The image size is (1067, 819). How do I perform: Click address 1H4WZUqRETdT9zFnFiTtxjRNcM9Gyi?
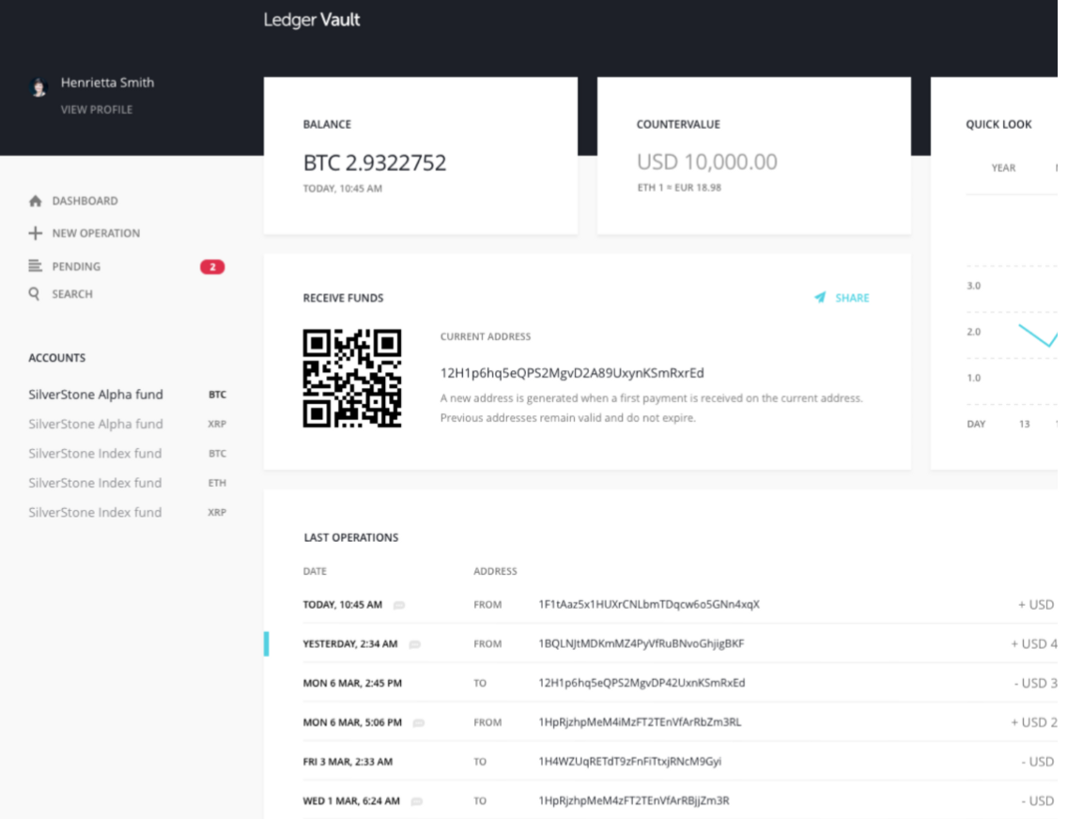630,762
